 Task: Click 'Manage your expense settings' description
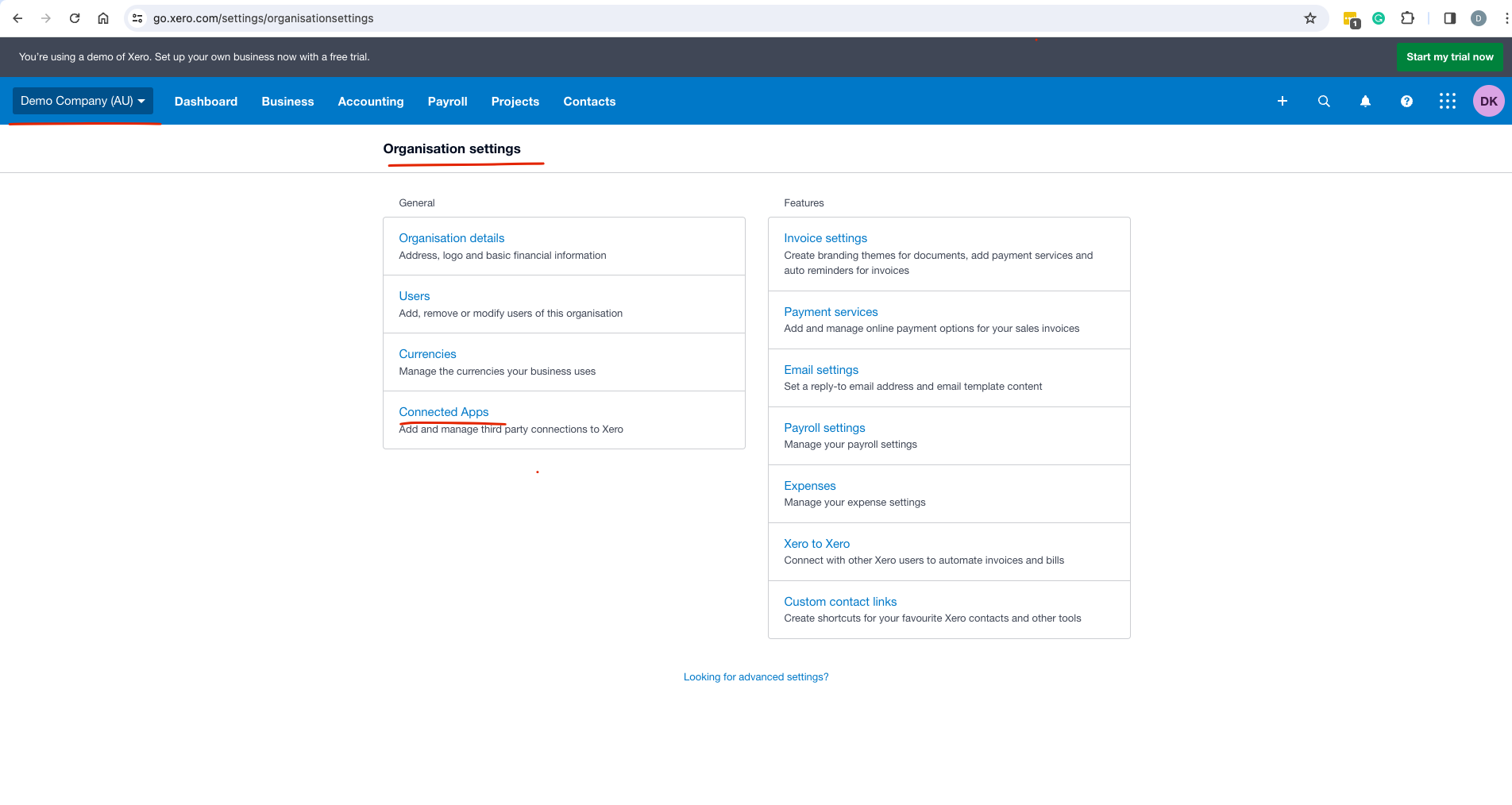click(x=854, y=503)
